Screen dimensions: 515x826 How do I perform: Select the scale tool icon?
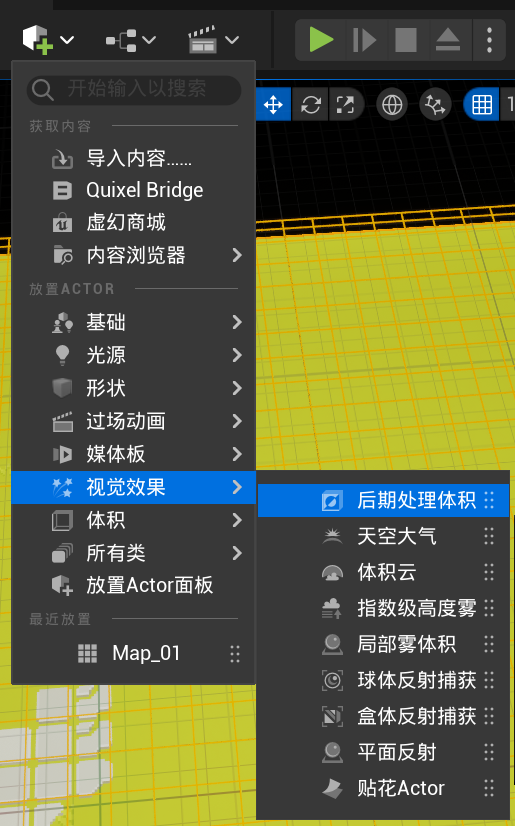pos(345,104)
